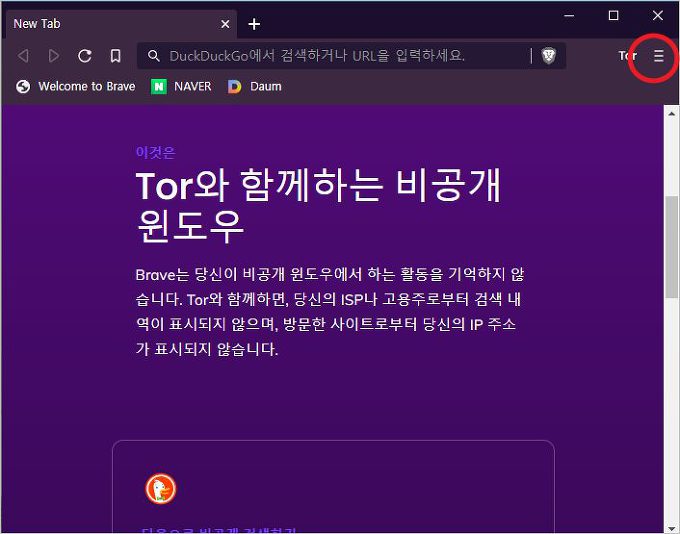This screenshot has width=680, height=534.
Task: Open the Brave Shields lion icon
Action: (548, 56)
